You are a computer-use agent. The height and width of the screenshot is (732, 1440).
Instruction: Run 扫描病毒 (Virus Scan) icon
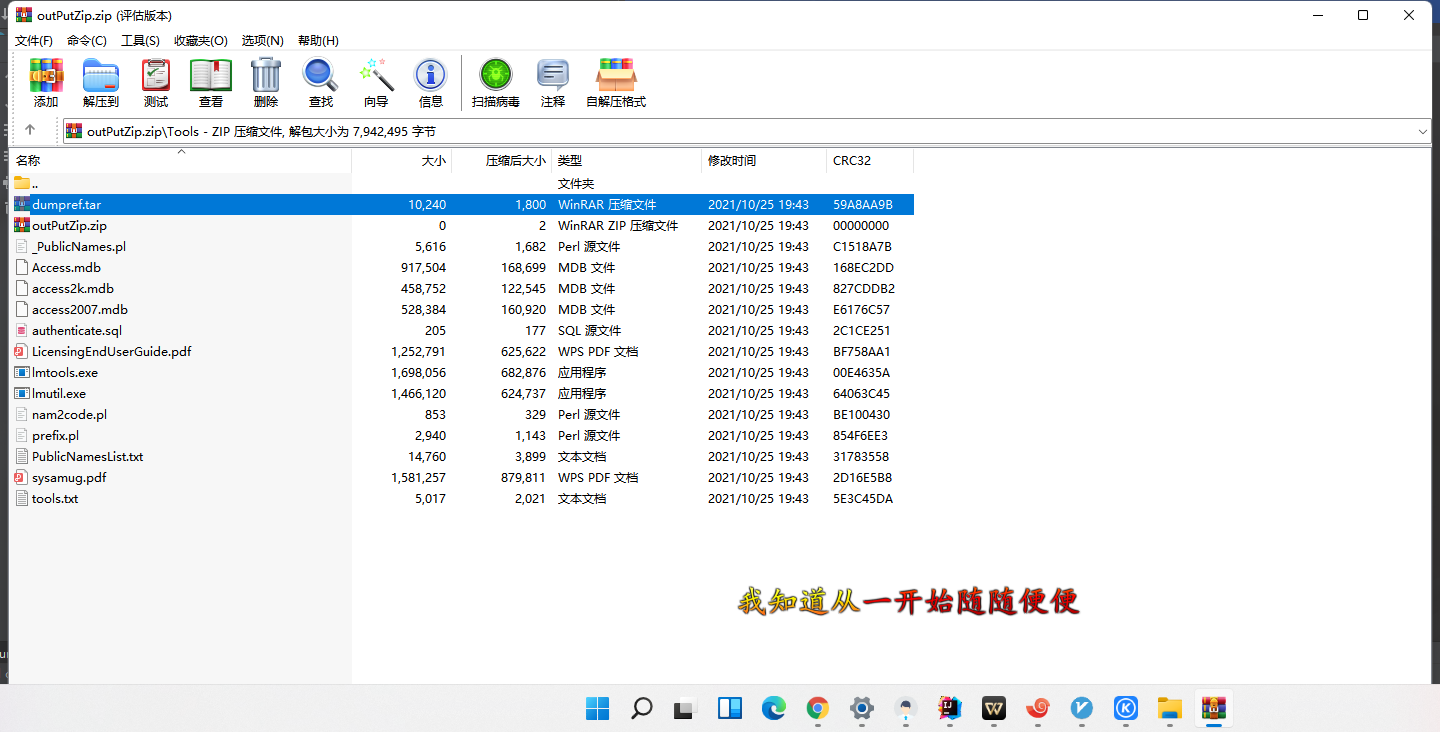[x=495, y=82]
